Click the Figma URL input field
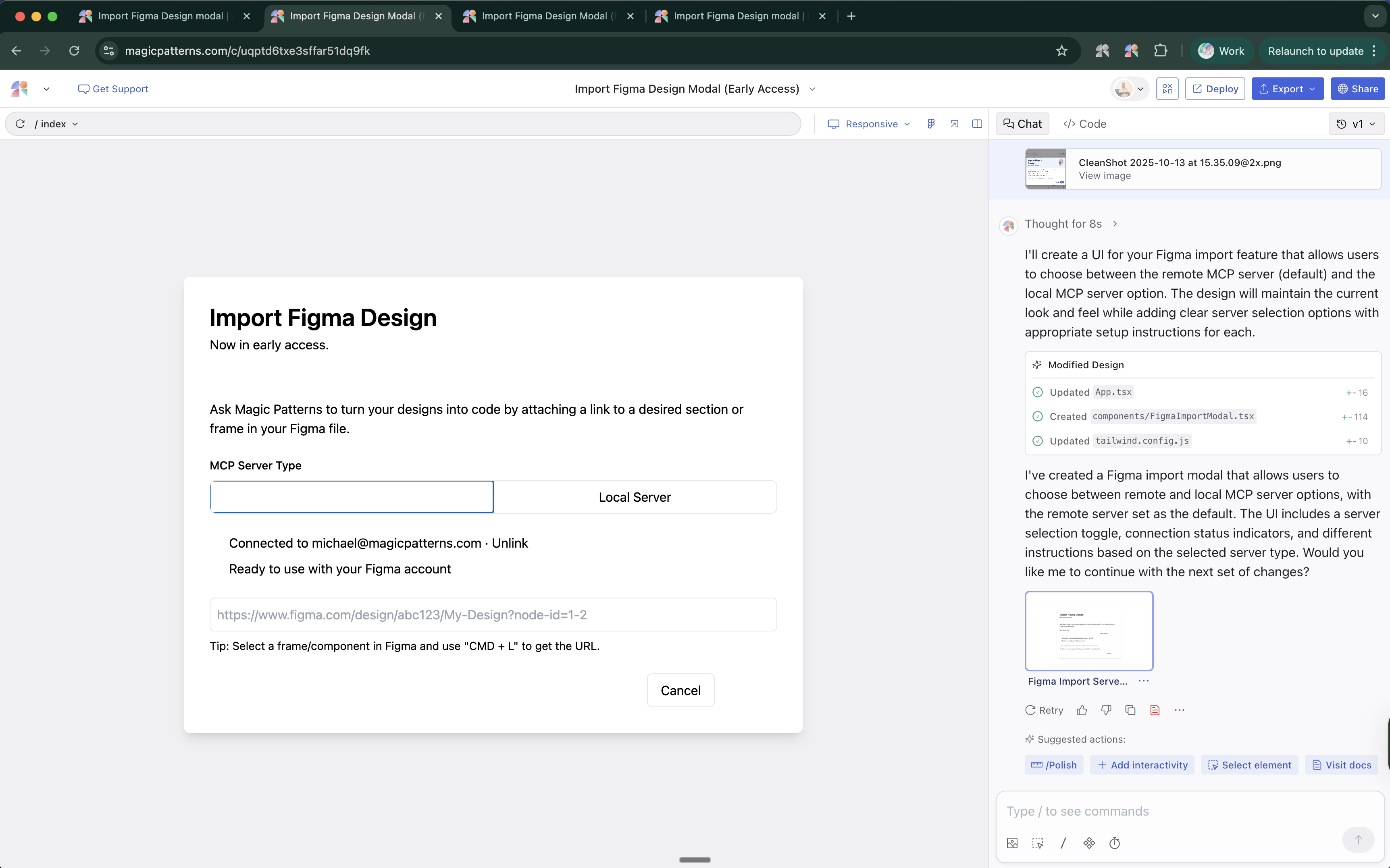The image size is (1390, 868). [493, 615]
